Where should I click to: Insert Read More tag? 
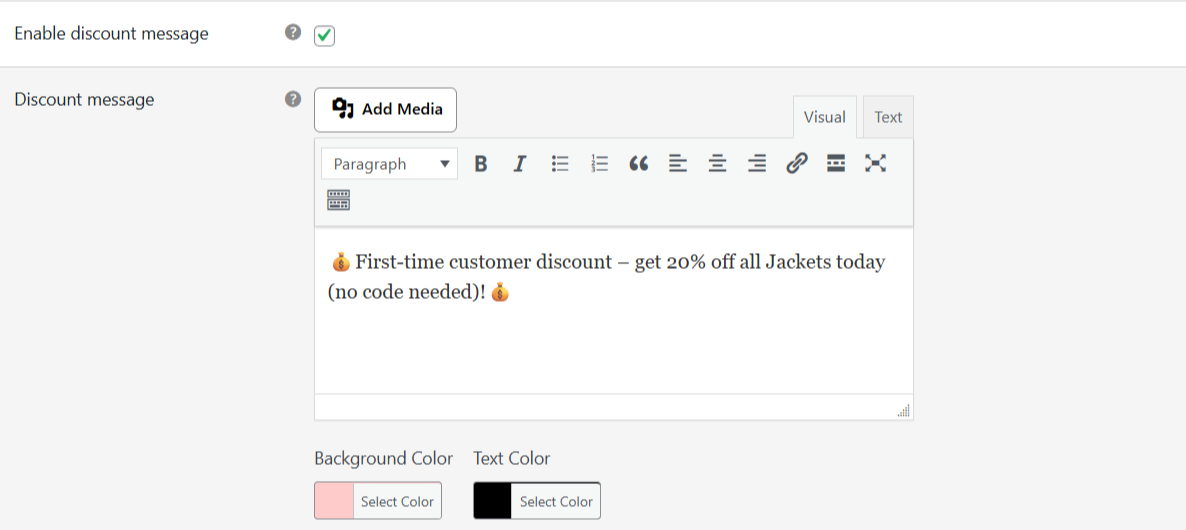836,163
